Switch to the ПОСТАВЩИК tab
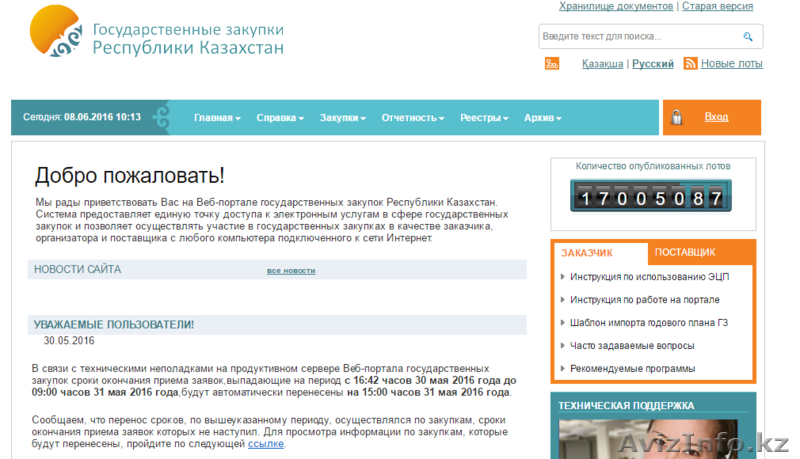 click(x=685, y=253)
